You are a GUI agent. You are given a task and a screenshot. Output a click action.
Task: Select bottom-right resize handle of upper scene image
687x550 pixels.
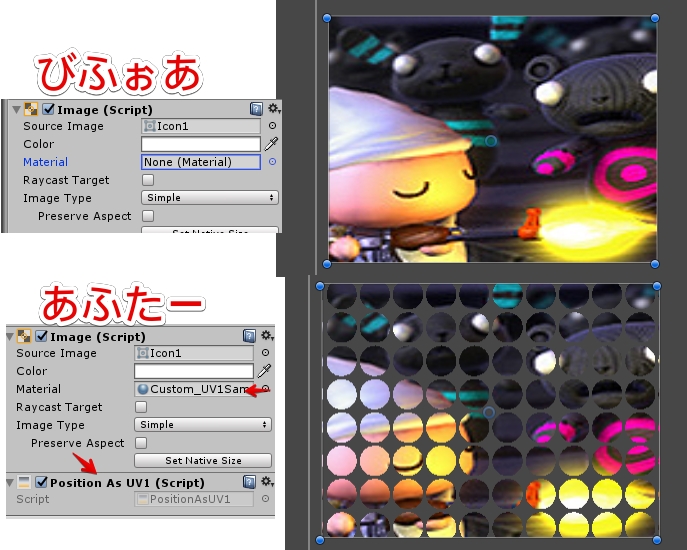coord(655,264)
